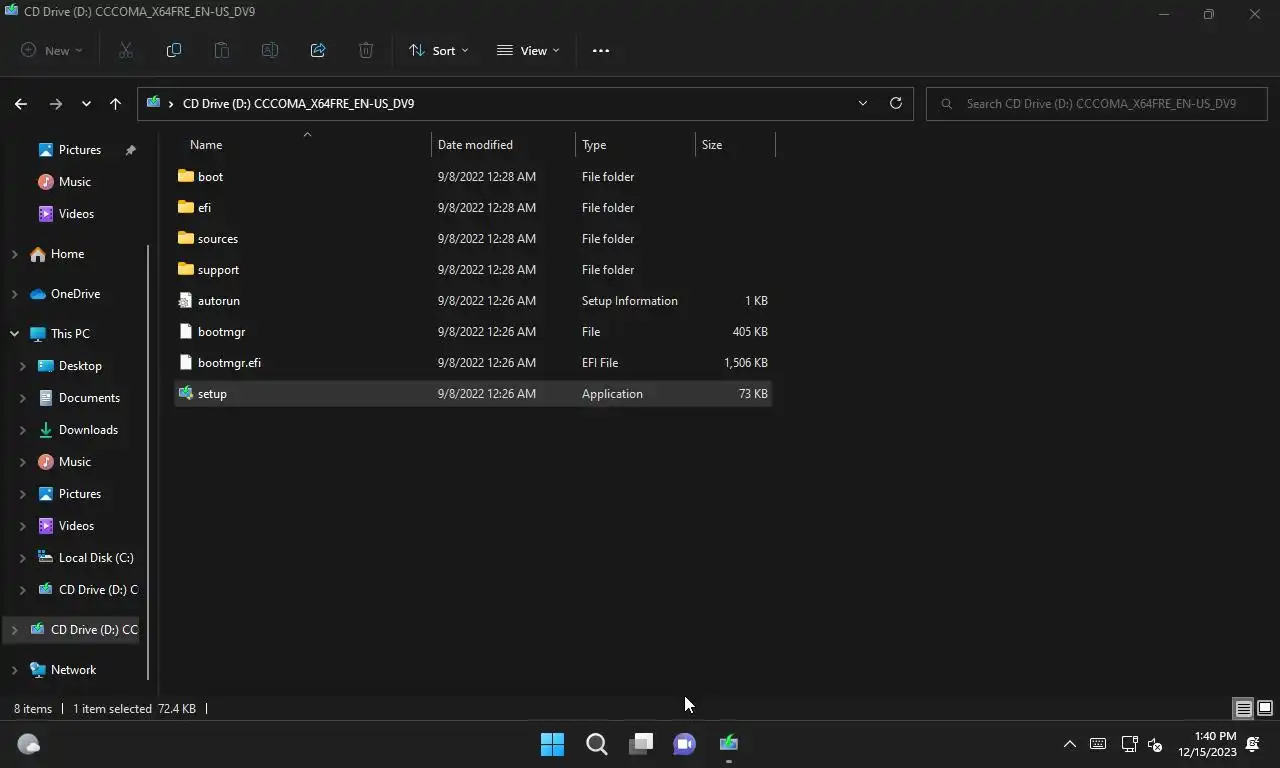Open network icon in system tray

(1129, 744)
